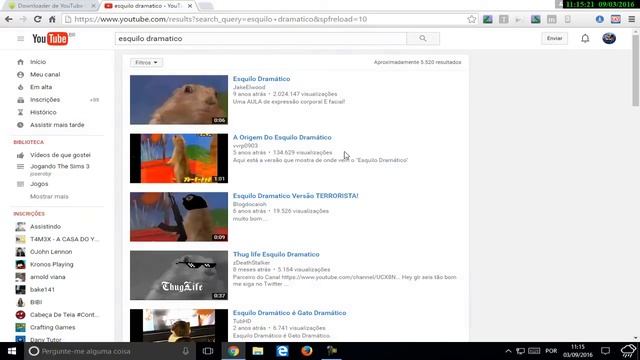This screenshot has height=360, width=640.
Task: Click the thumbs-up icon for Vídeos de que gostei
Action: click(x=20, y=155)
